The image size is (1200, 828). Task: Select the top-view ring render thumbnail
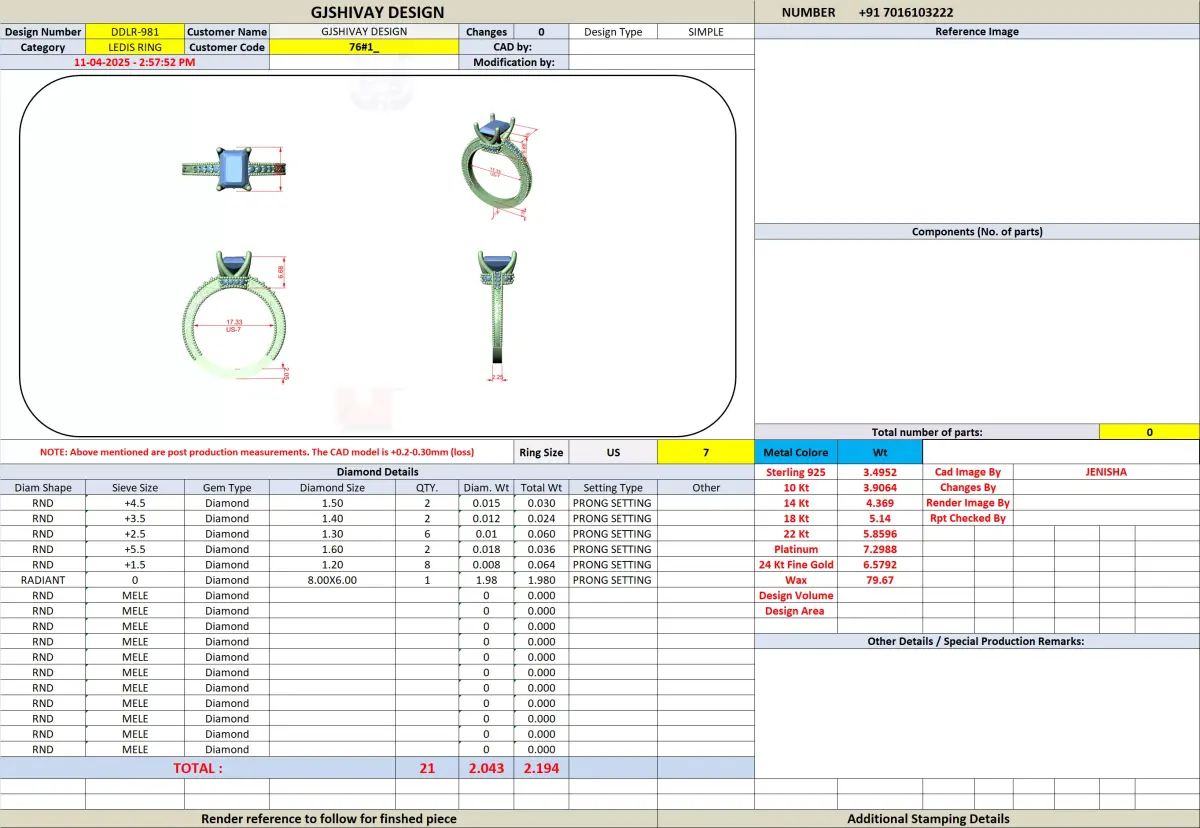(235, 167)
